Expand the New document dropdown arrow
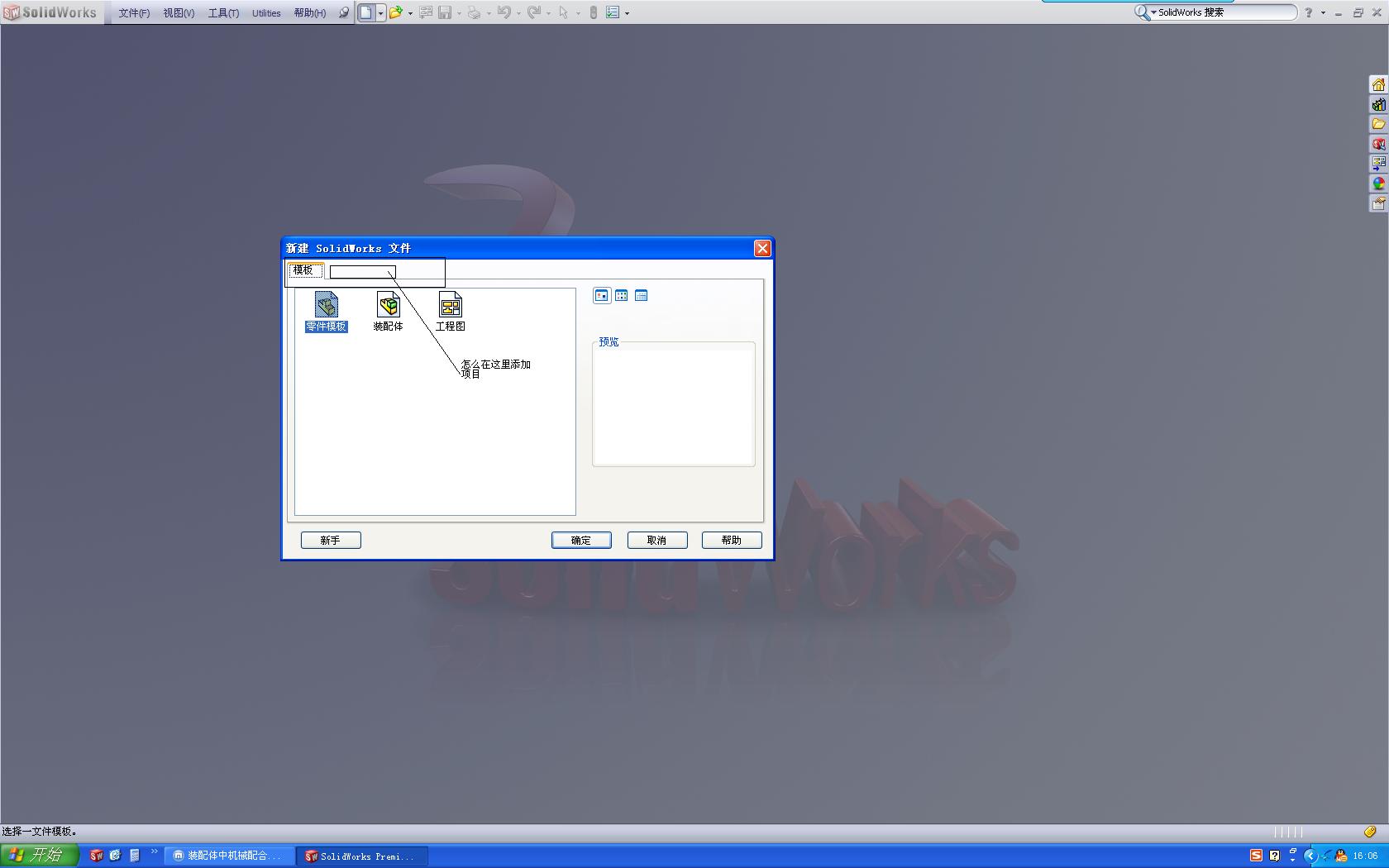The image size is (1389, 868). coord(380,13)
